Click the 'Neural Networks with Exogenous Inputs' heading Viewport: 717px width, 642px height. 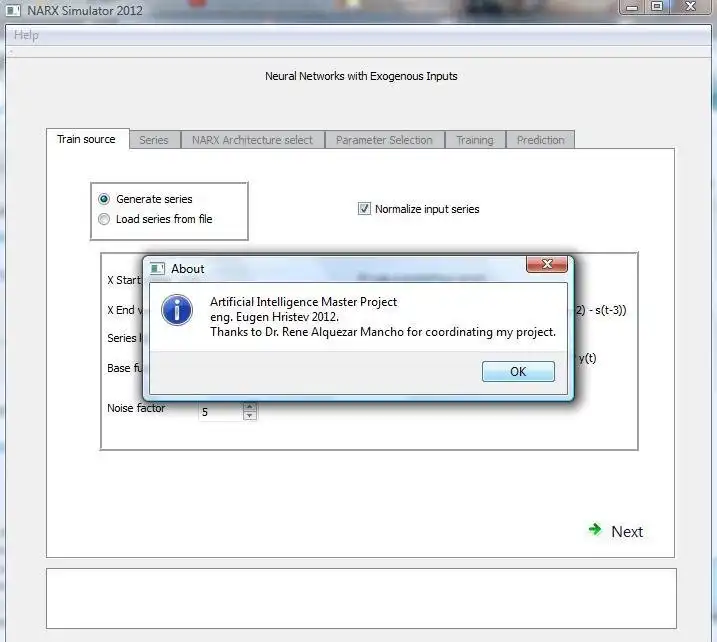click(361, 76)
